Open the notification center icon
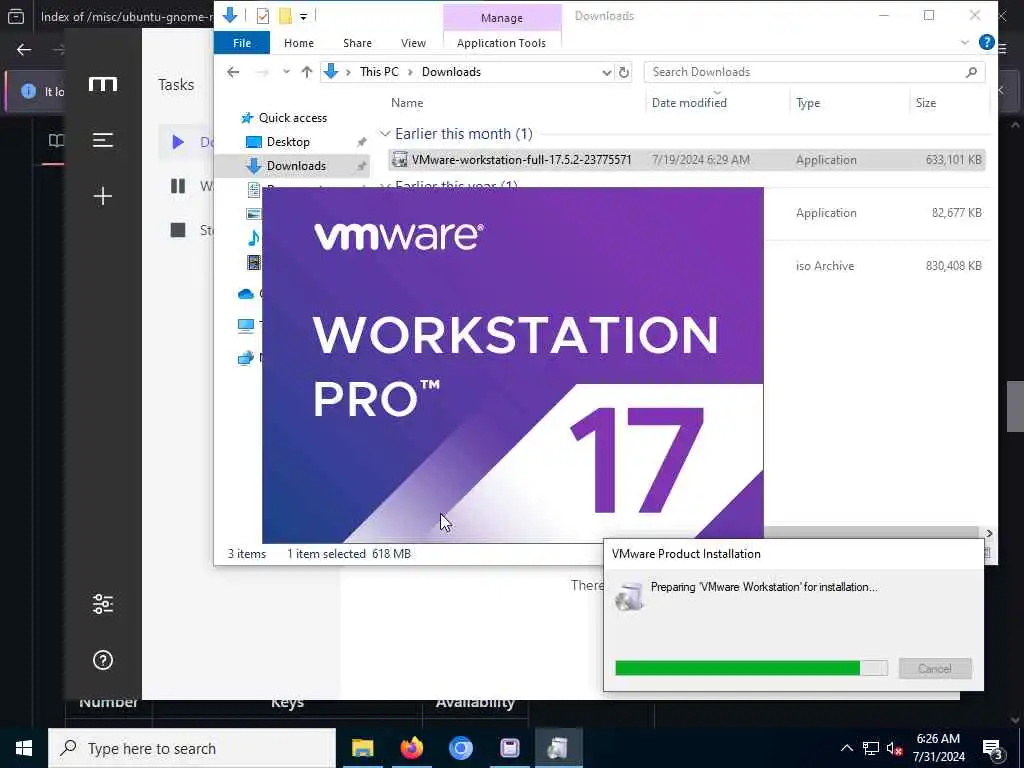The height and width of the screenshot is (768, 1024). coord(993,748)
